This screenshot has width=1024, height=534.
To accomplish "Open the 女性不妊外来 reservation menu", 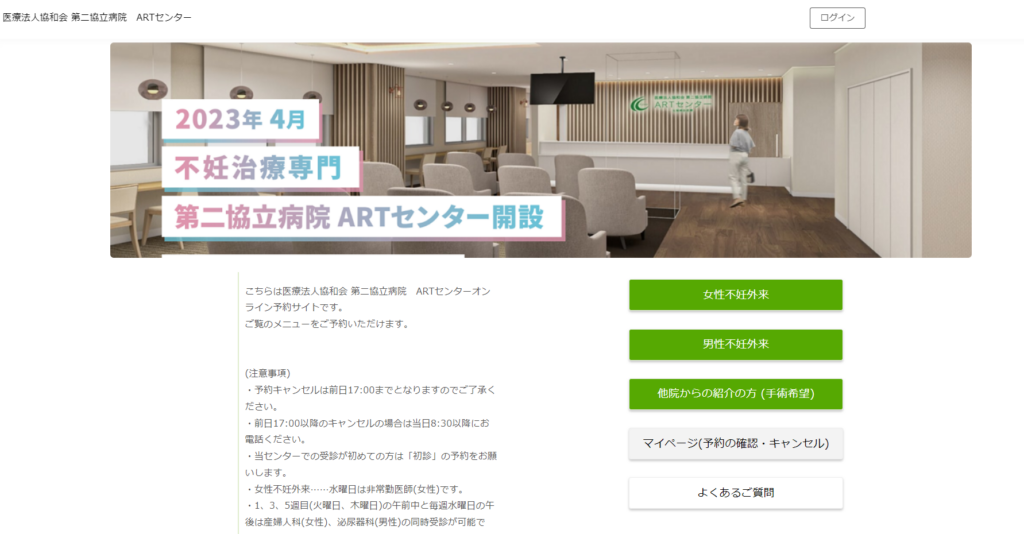I will tap(735, 294).
